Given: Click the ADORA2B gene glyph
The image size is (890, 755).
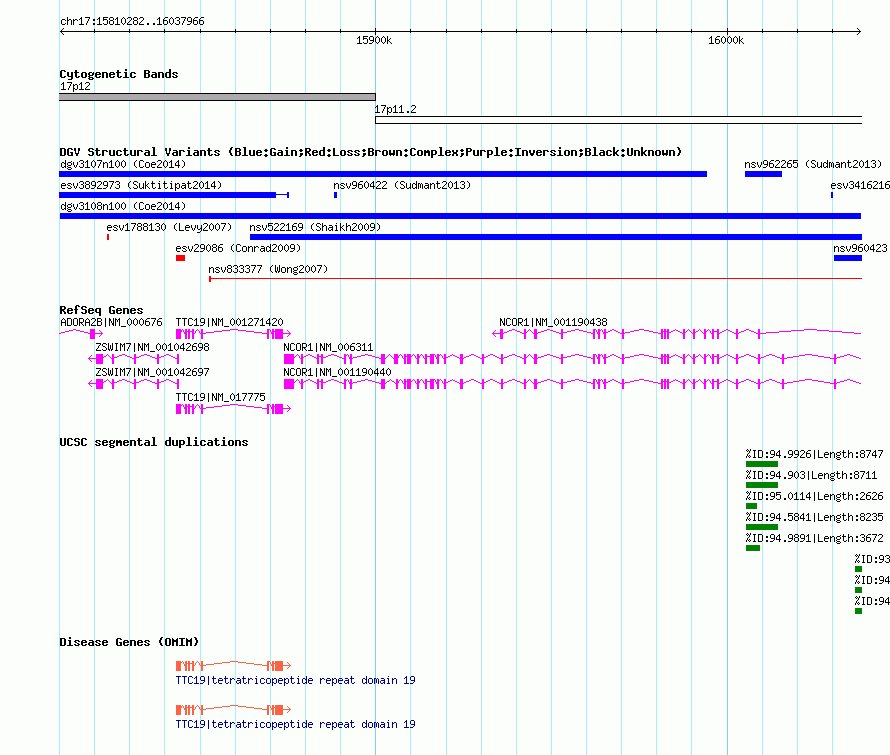Looking at the screenshot, I should tap(81, 334).
